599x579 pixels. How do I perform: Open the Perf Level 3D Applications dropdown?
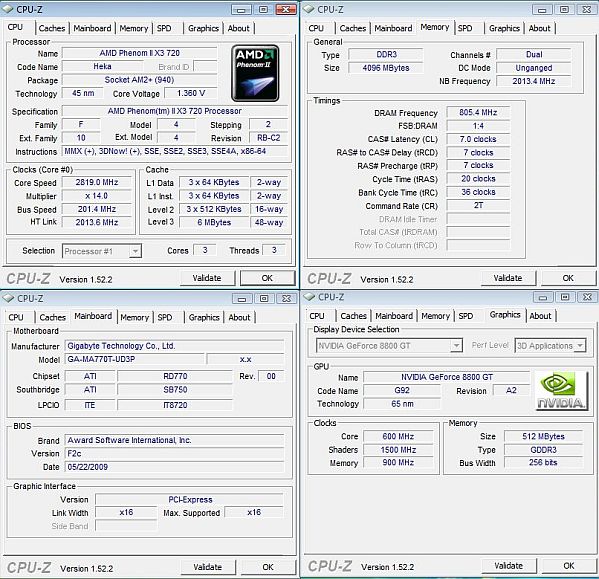click(x=580, y=346)
